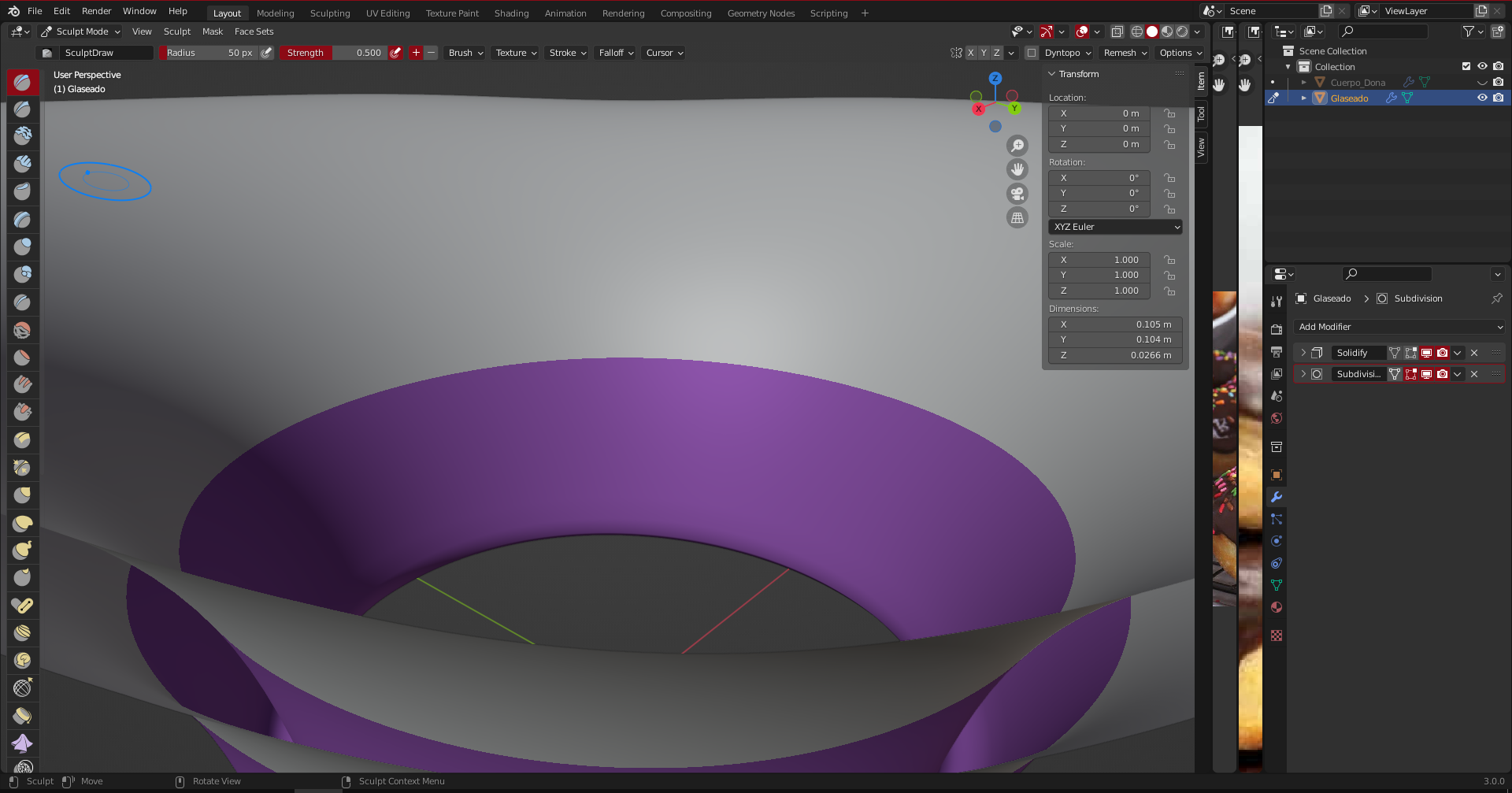Screen dimensions: 1512x793
Task: Select the Crease brush tool
Action: tap(23, 302)
